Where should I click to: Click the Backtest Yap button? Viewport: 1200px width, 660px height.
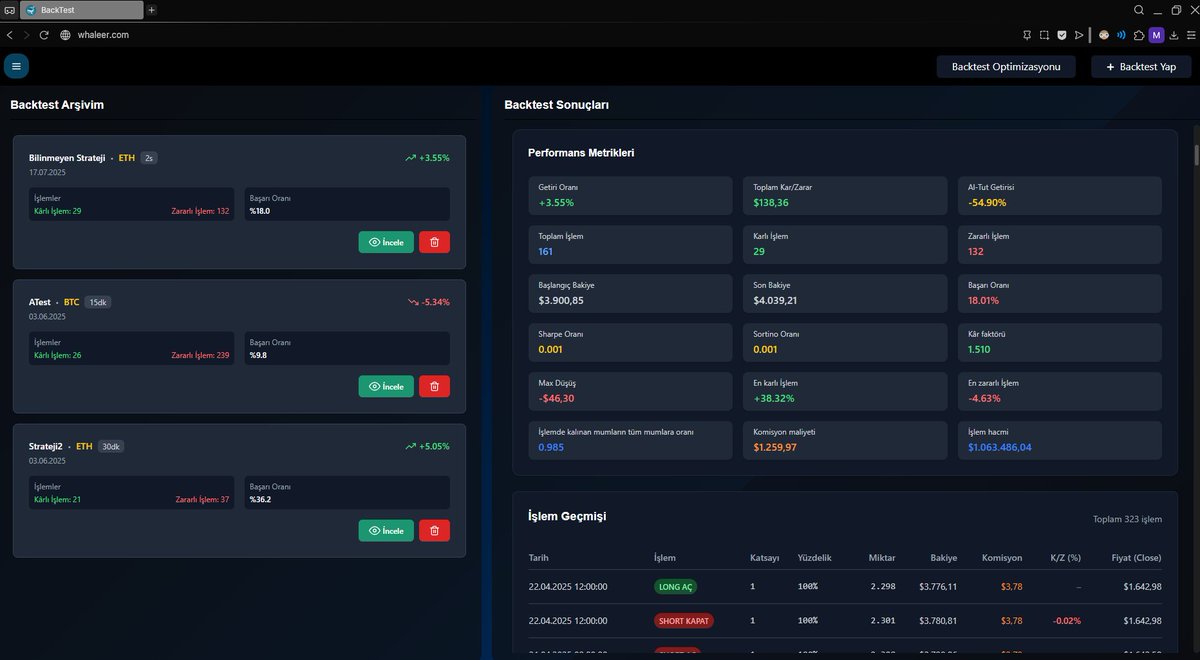point(1140,66)
